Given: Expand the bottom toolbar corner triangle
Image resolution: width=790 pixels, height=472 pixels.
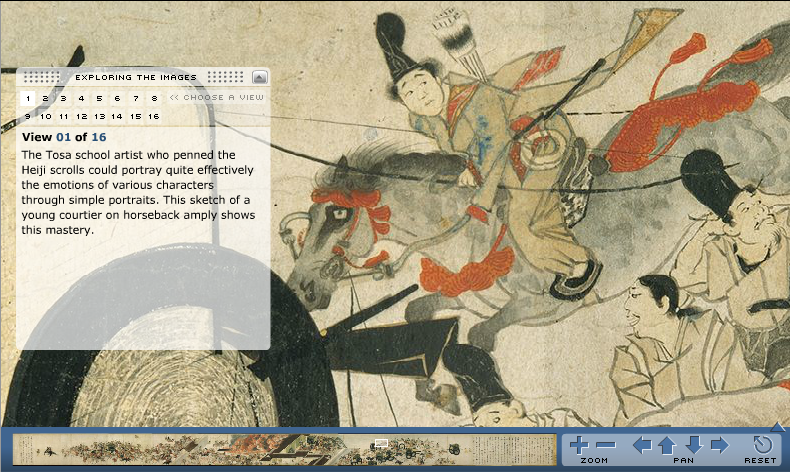Looking at the screenshot, I should (778, 427).
